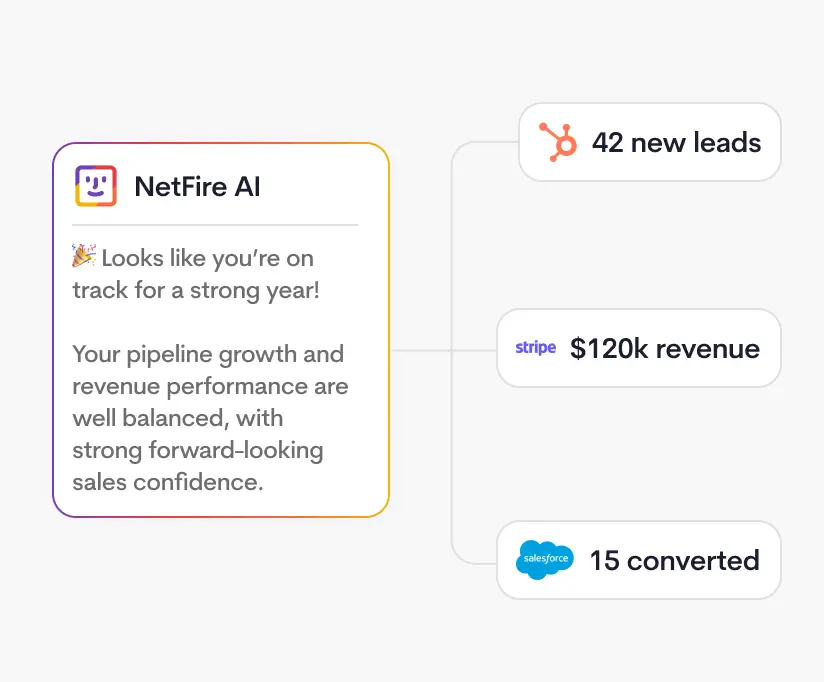Select the "NetFire AI" heading text
824x682 pixels.
pos(197,187)
